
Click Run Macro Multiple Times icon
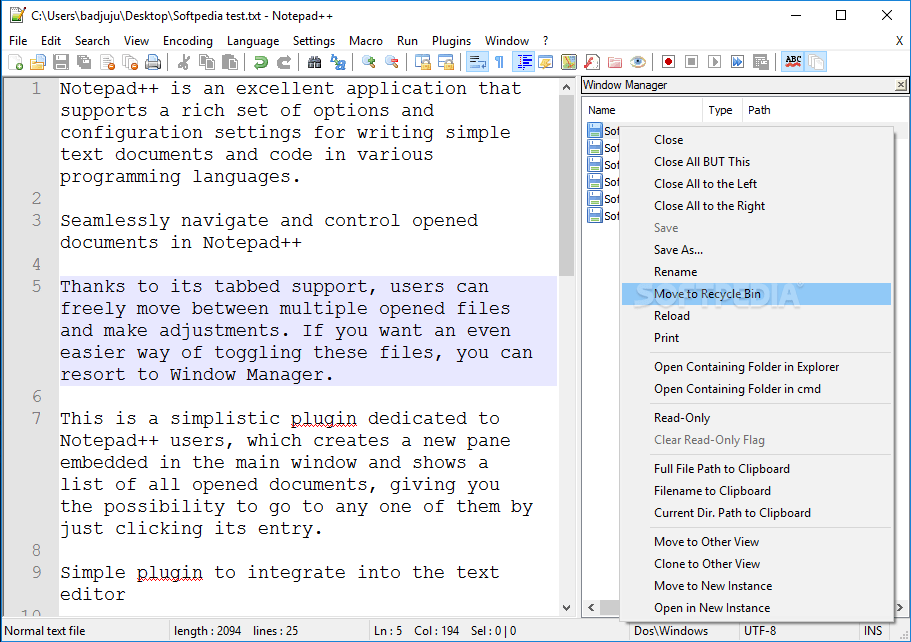point(737,62)
